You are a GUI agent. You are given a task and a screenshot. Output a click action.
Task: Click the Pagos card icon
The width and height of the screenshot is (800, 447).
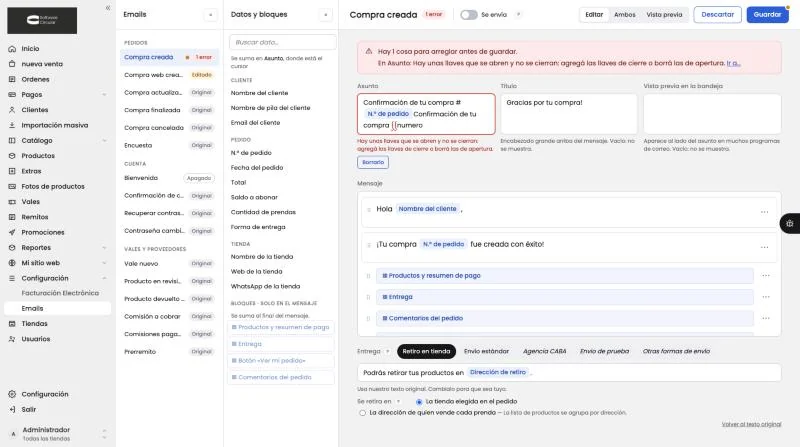coord(12,95)
